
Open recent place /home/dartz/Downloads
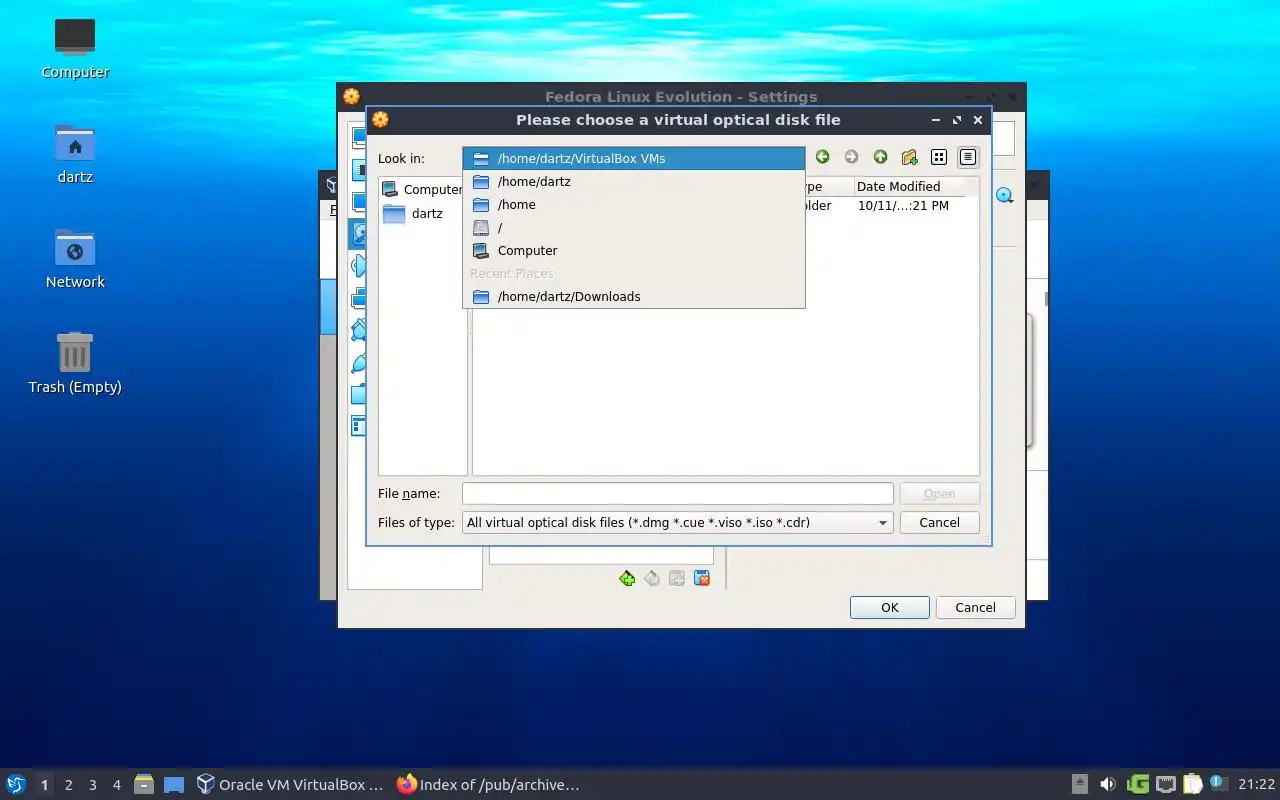634,296
